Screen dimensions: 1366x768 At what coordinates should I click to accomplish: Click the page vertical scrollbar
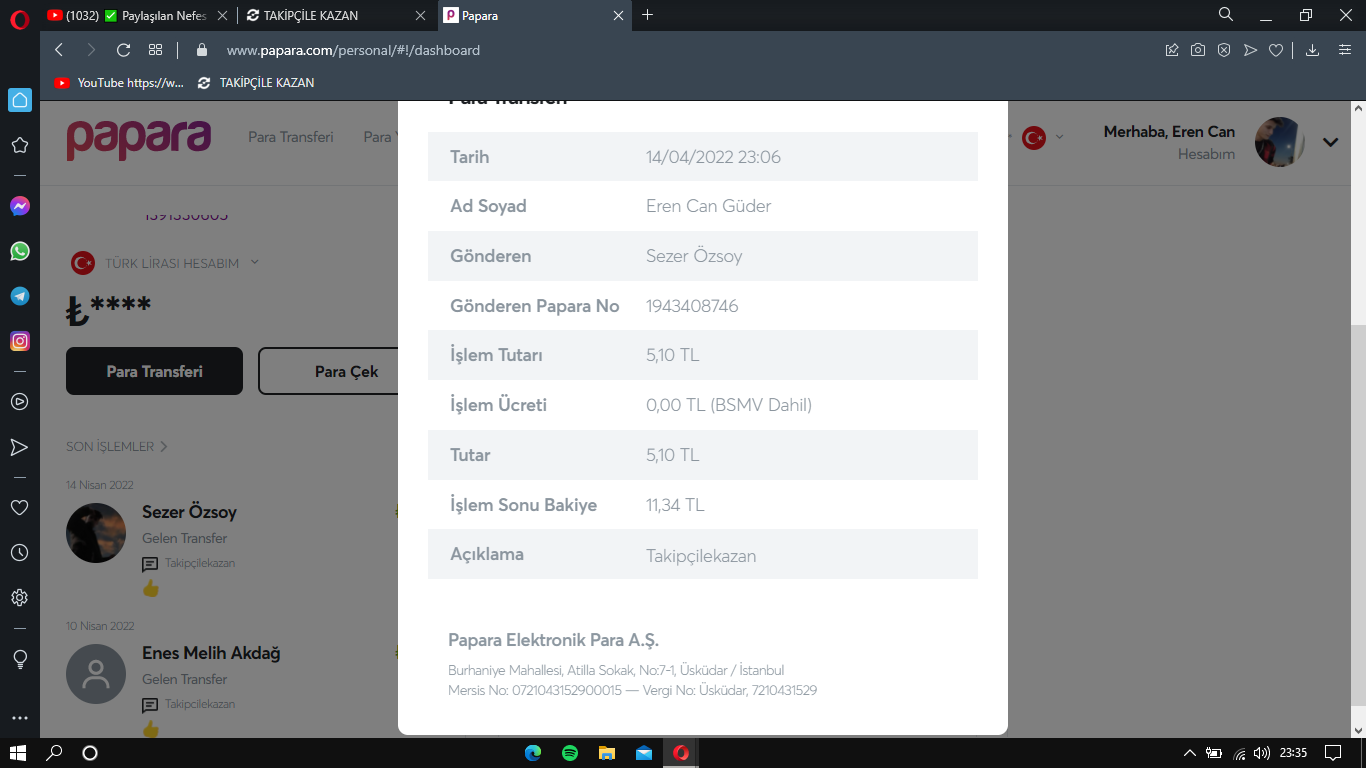1358,517
